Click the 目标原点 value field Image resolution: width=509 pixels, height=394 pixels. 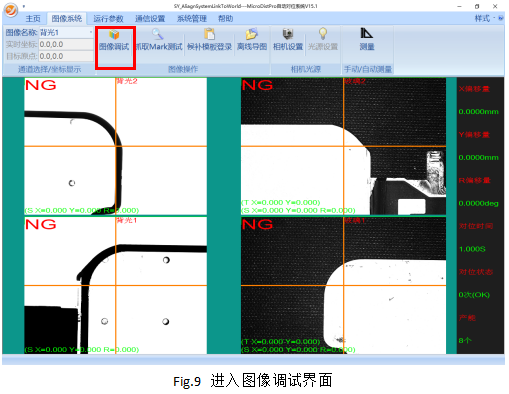click(66, 56)
